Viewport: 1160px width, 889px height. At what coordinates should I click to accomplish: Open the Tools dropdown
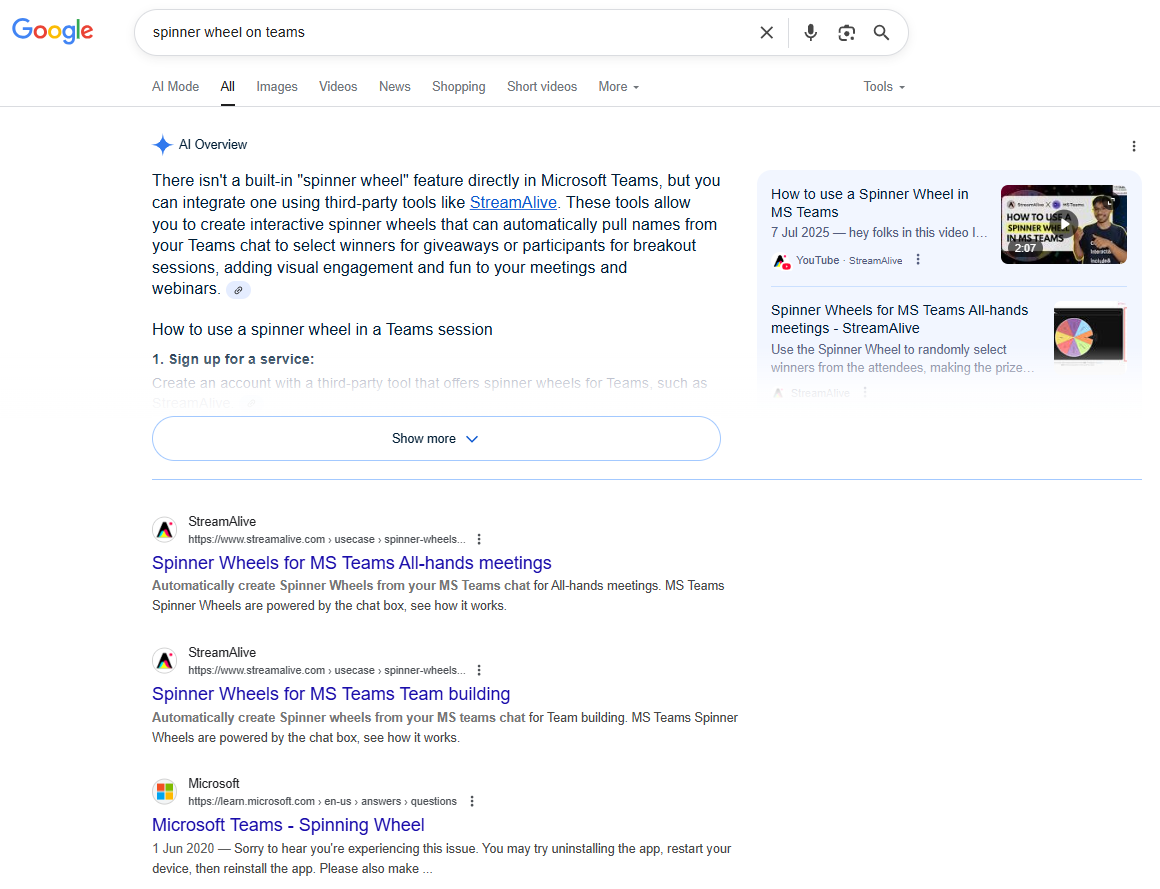tap(884, 87)
